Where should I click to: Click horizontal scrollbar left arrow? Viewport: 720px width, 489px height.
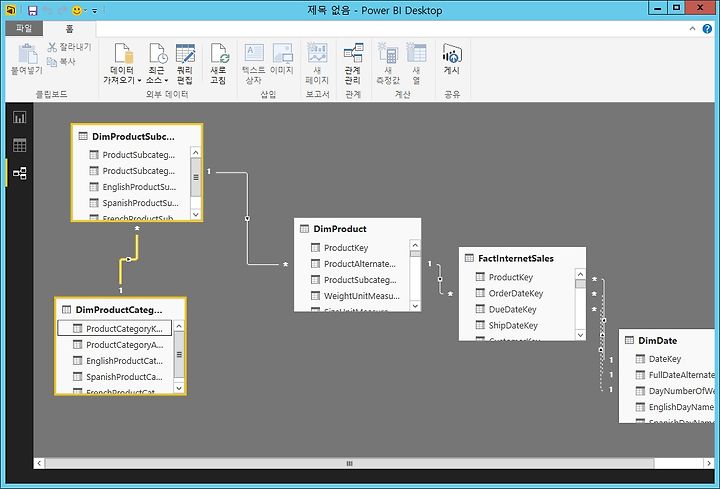coord(39,463)
